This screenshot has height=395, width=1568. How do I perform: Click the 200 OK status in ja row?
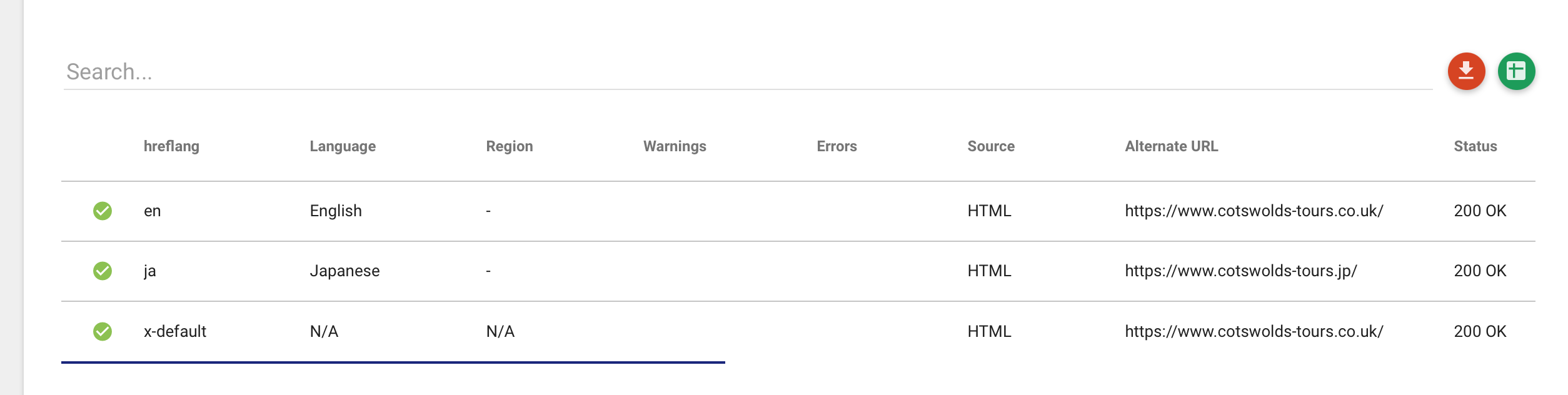point(1480,271)
